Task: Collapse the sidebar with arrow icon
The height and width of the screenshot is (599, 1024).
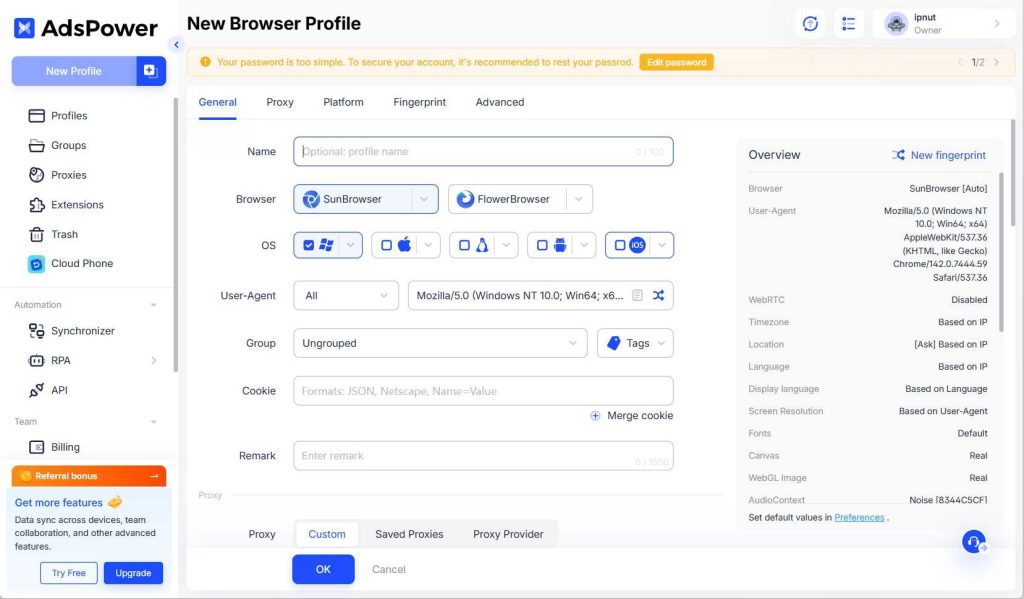Action: pos(176,44)
